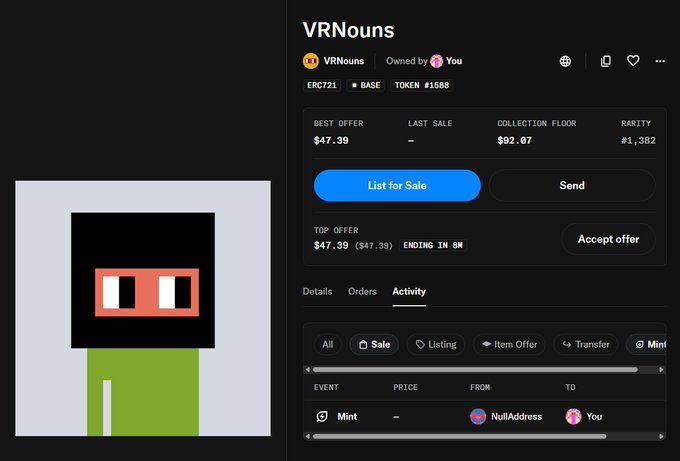Viewport: 680px width, 461px height.
Task: Click the TO column header
Action: [x=570, y=387]
